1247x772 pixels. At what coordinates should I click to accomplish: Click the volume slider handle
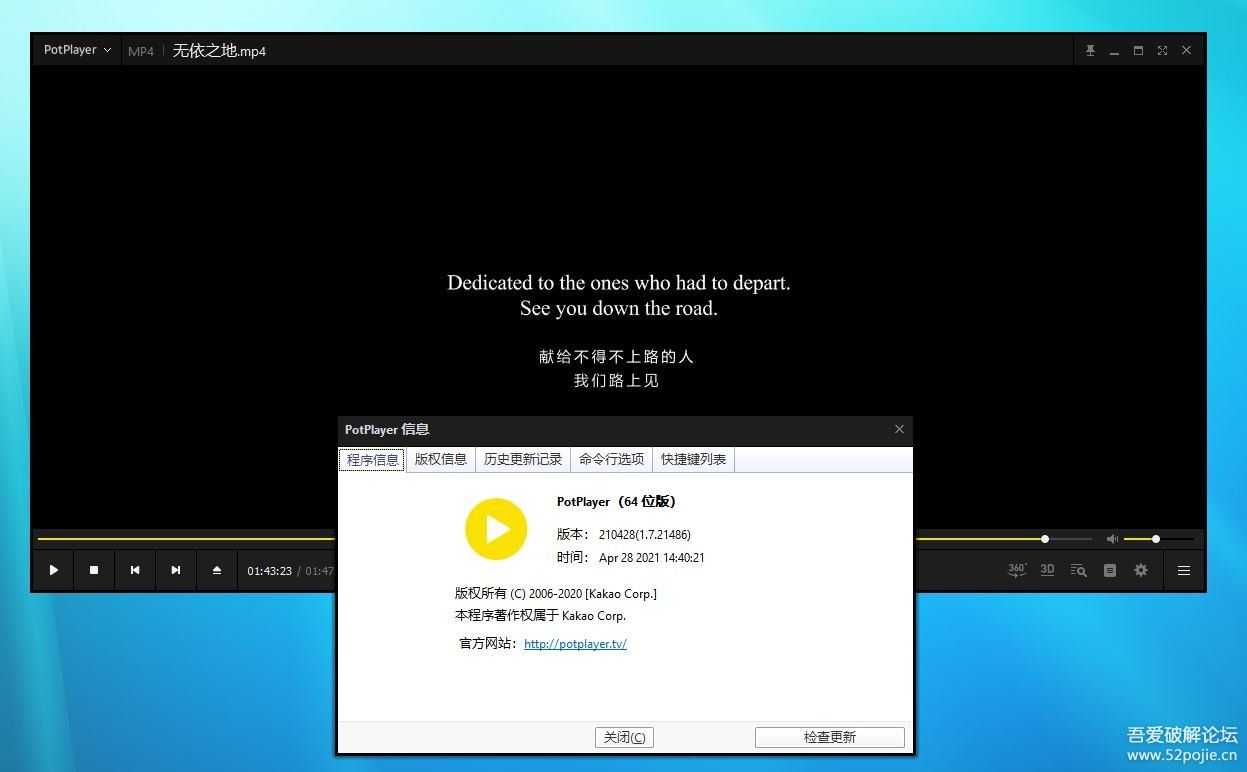coord(1156,539)
